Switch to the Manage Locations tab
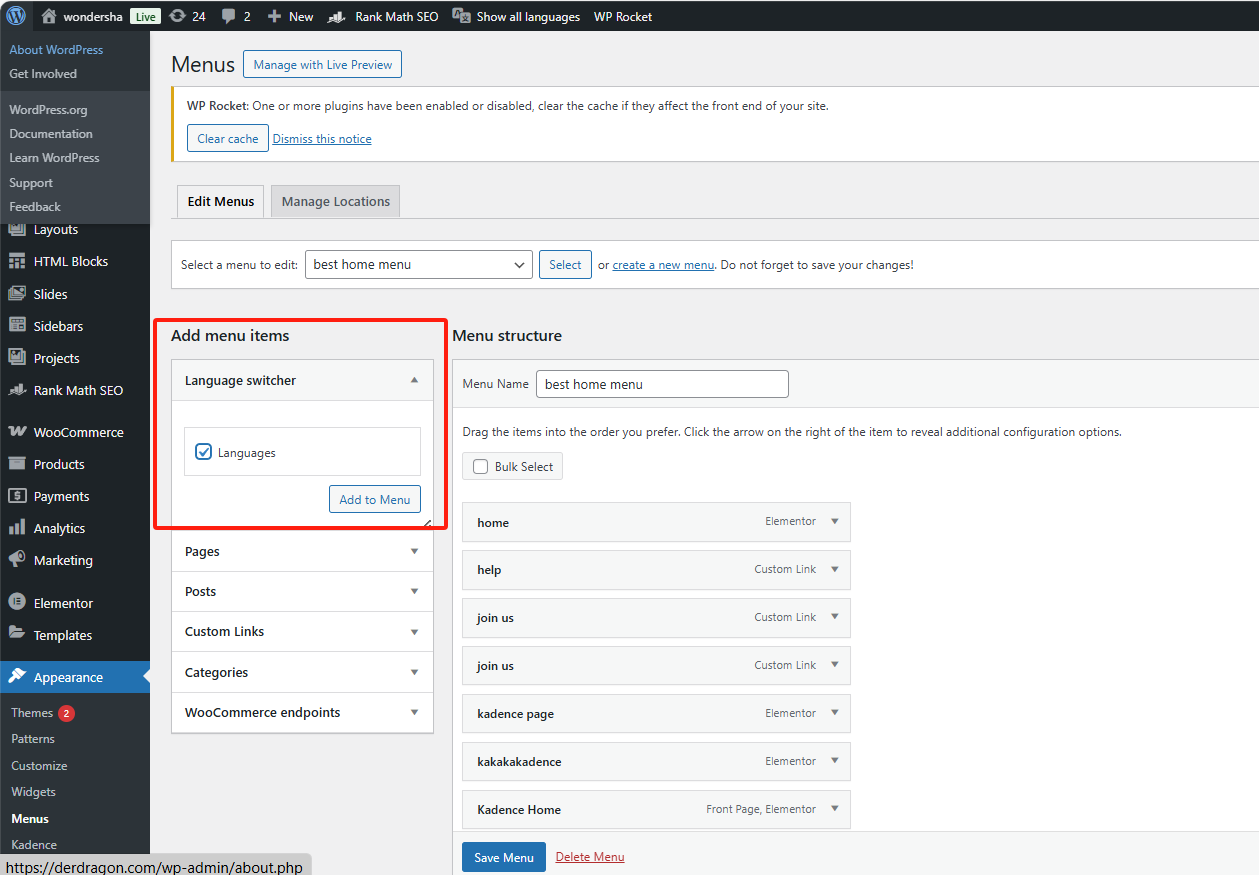 point(335,201)
